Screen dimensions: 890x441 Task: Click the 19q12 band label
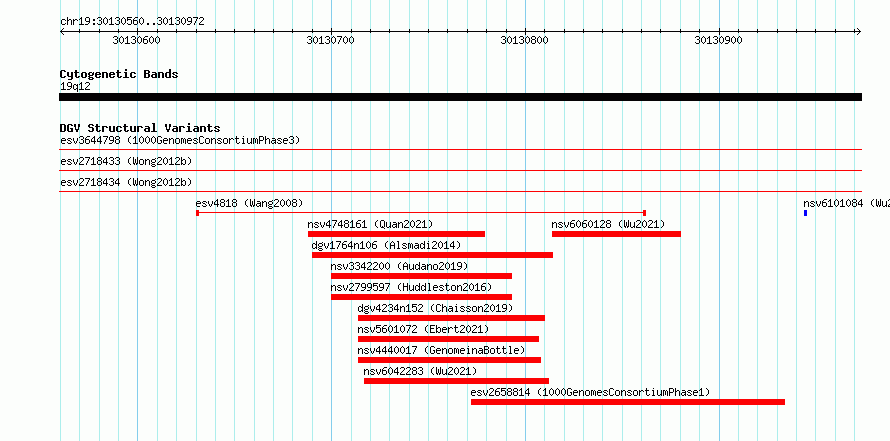75,86
